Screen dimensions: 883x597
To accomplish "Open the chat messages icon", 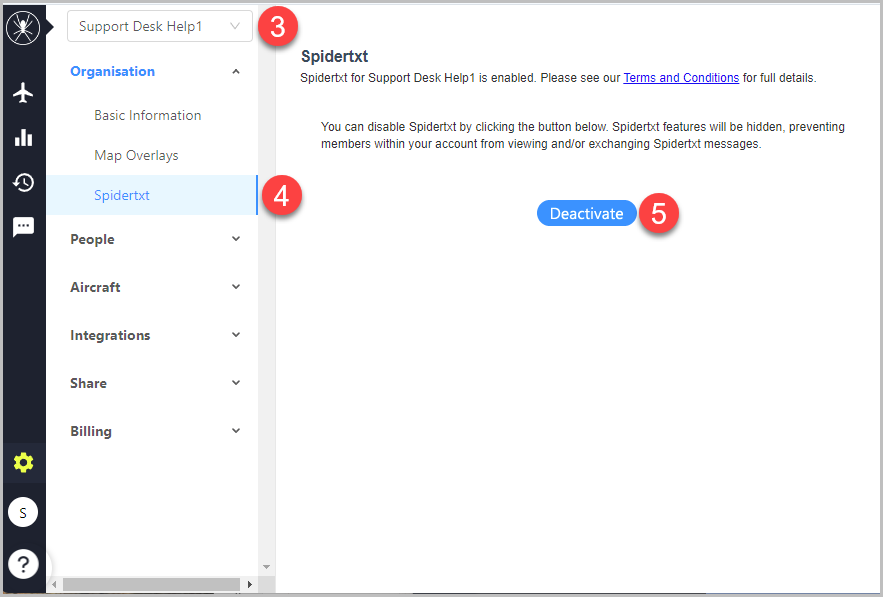I will point(23,227).
